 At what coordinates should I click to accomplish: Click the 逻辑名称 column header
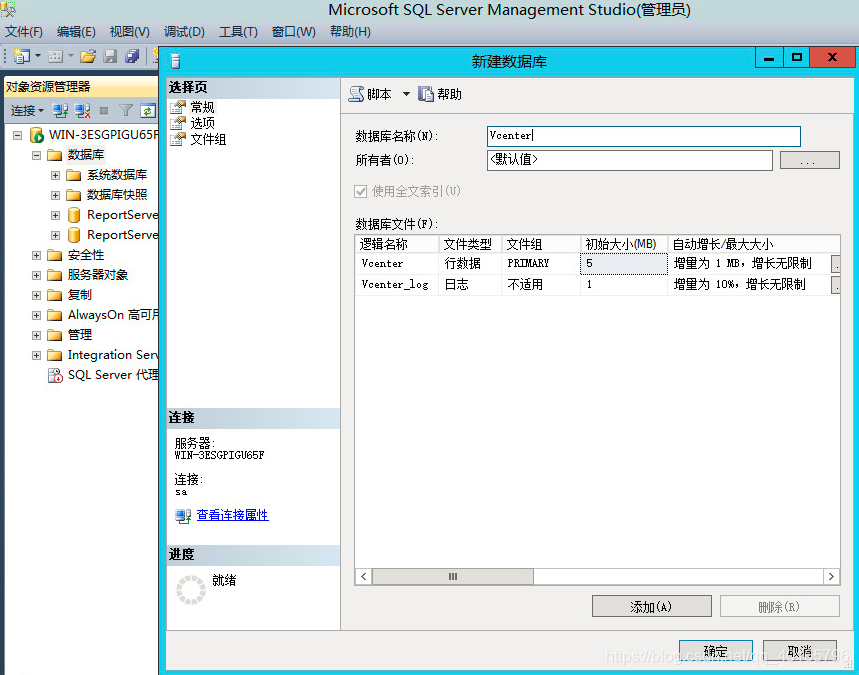pyautogui.click(x=397, y=244)
